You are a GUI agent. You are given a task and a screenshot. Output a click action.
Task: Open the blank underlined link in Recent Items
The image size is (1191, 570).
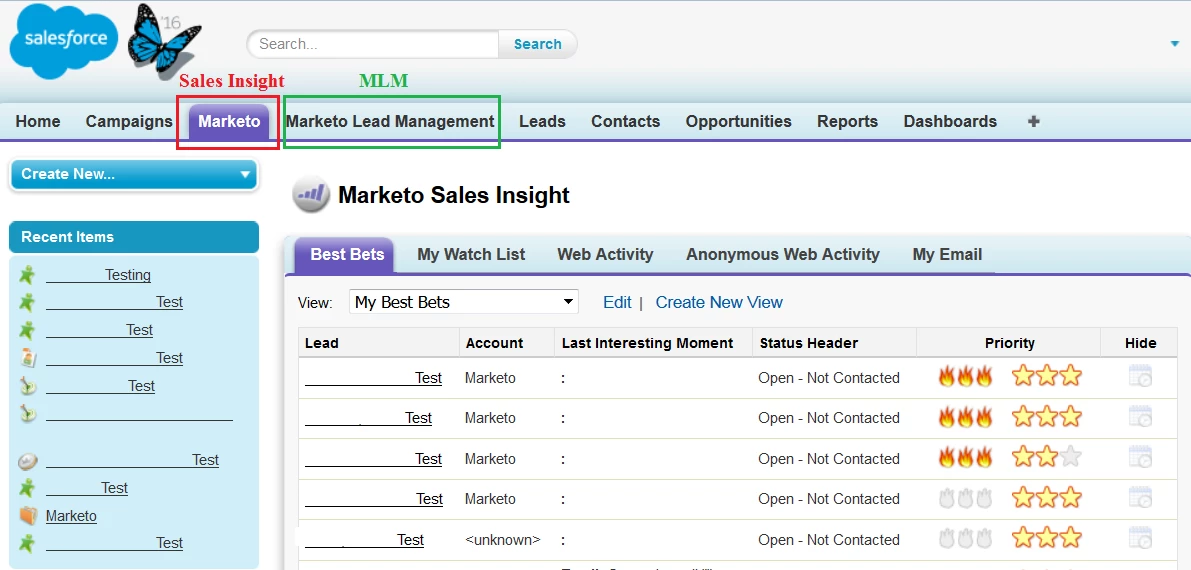(x=139, y=414)
